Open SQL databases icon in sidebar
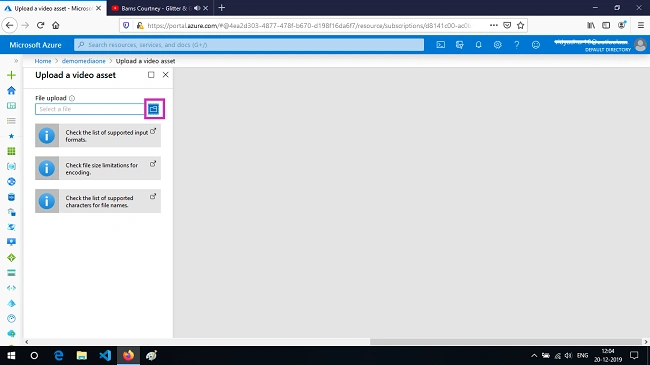This screenshot has height=365, width=650. coord(11,197)
